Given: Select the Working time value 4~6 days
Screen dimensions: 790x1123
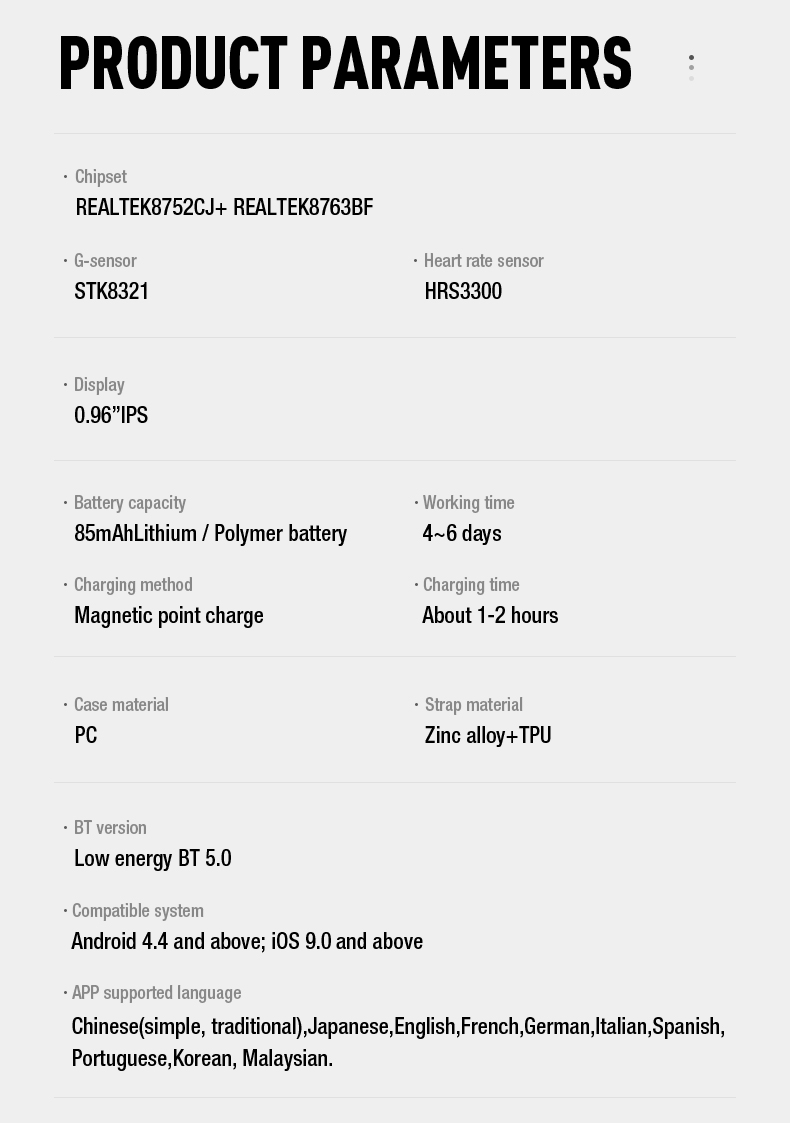Looking at the screenshot, I should [x=462, y=534].
